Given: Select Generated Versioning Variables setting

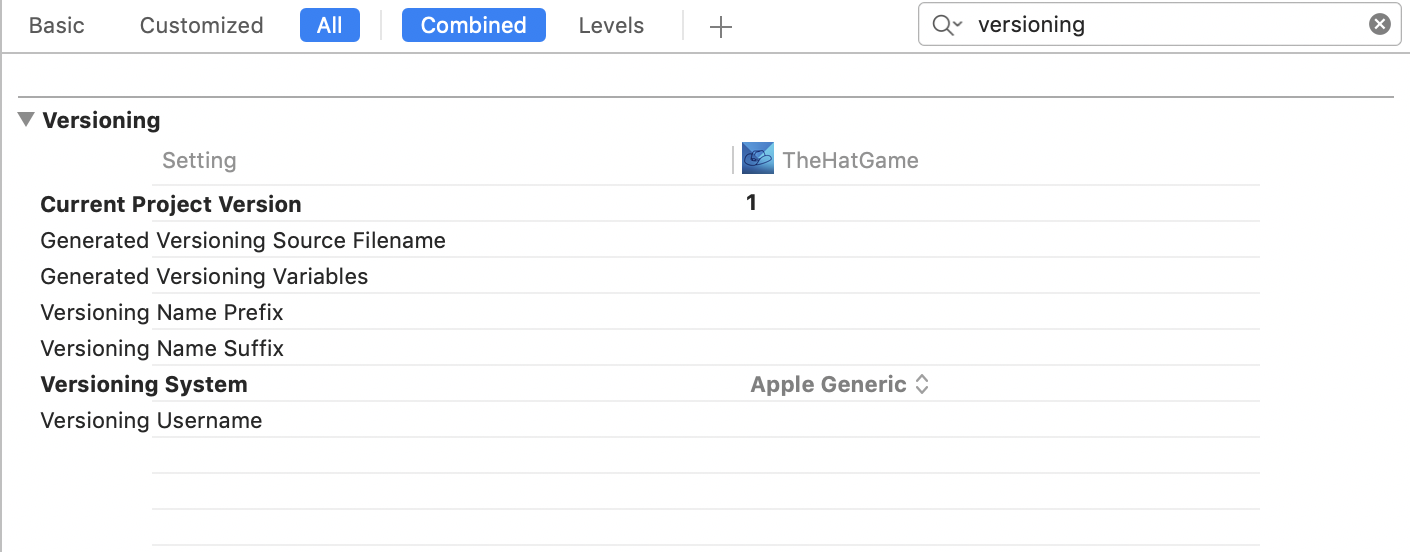Looking at the screenshot, I should click(204, 276).
